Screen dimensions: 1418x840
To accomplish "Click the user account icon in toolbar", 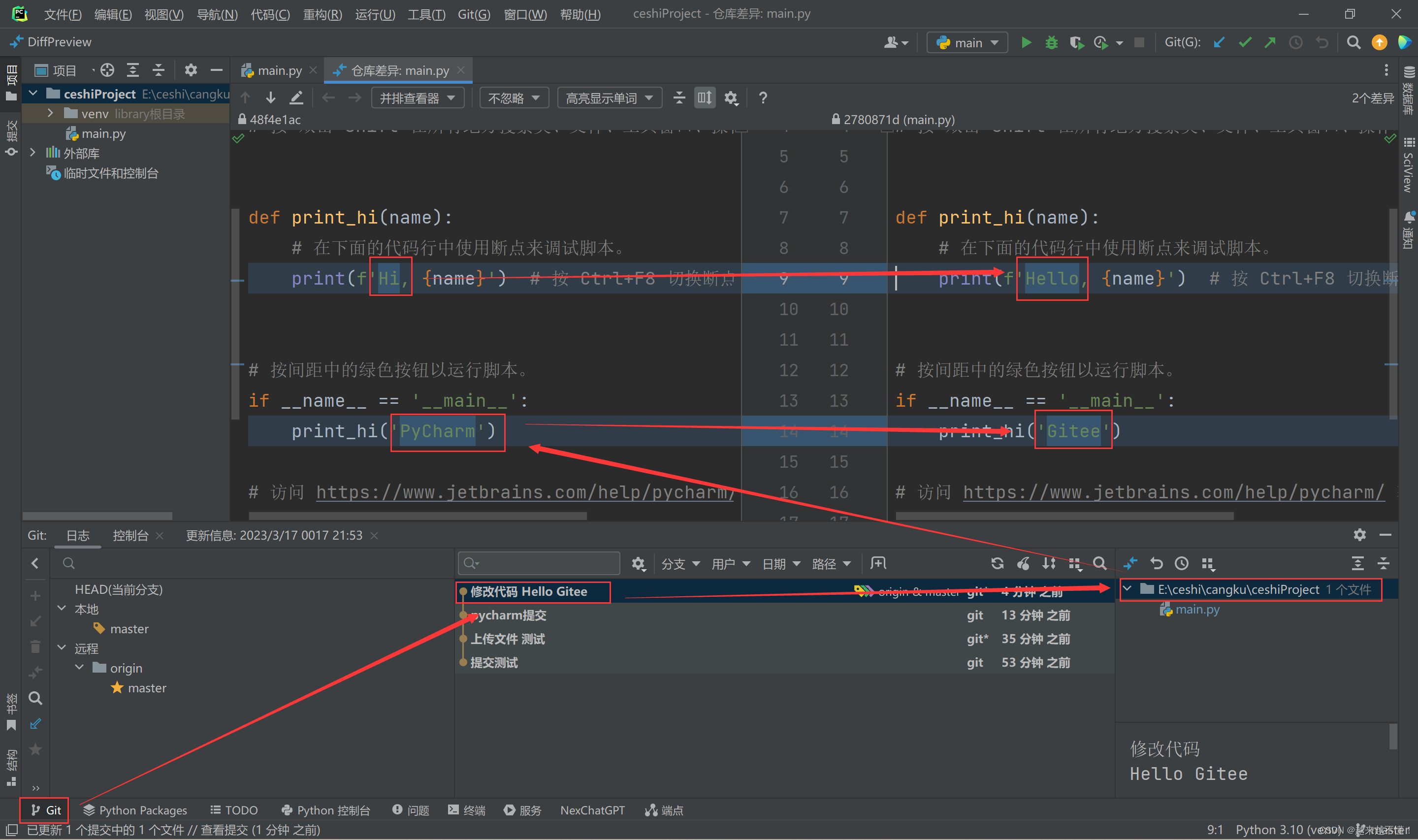I will coord(895,42).
